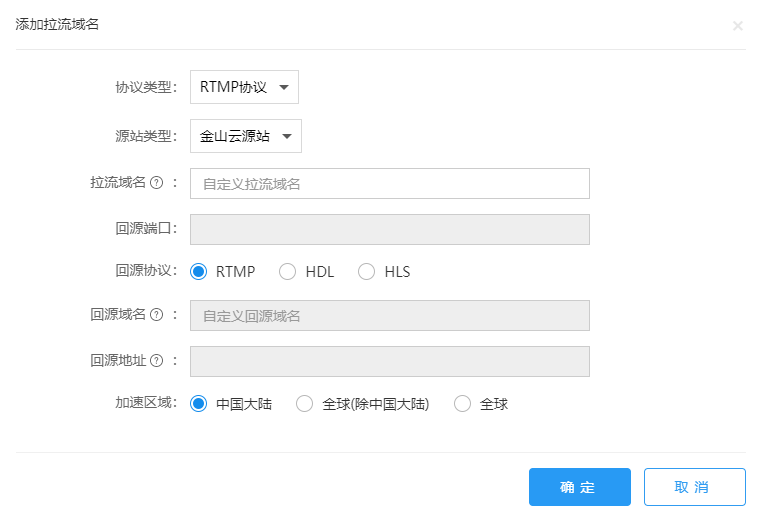The height and width of the screenshot is (515, 759).
Task: Expand the 源站类型 金山云源站 dropdown
Action: click(x=246, y=136)
